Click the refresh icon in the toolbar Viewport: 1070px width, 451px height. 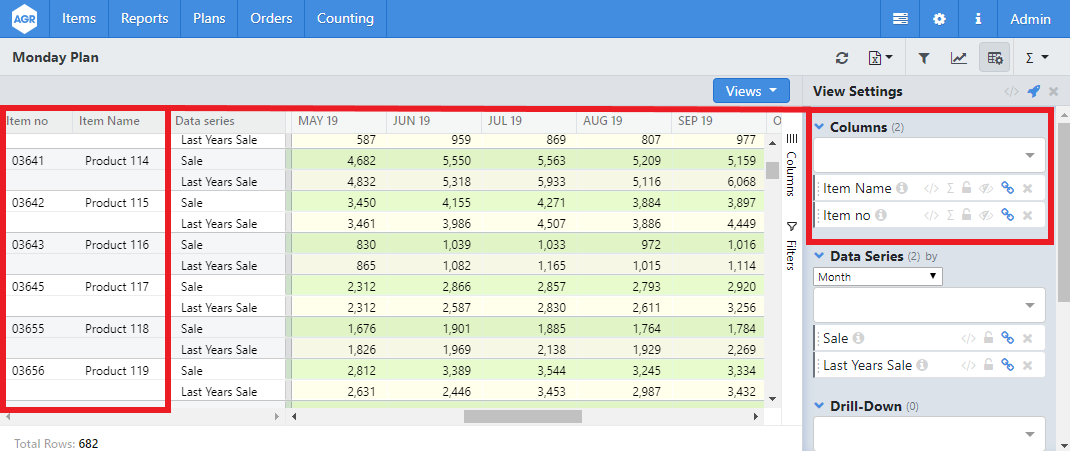(842, 58)
